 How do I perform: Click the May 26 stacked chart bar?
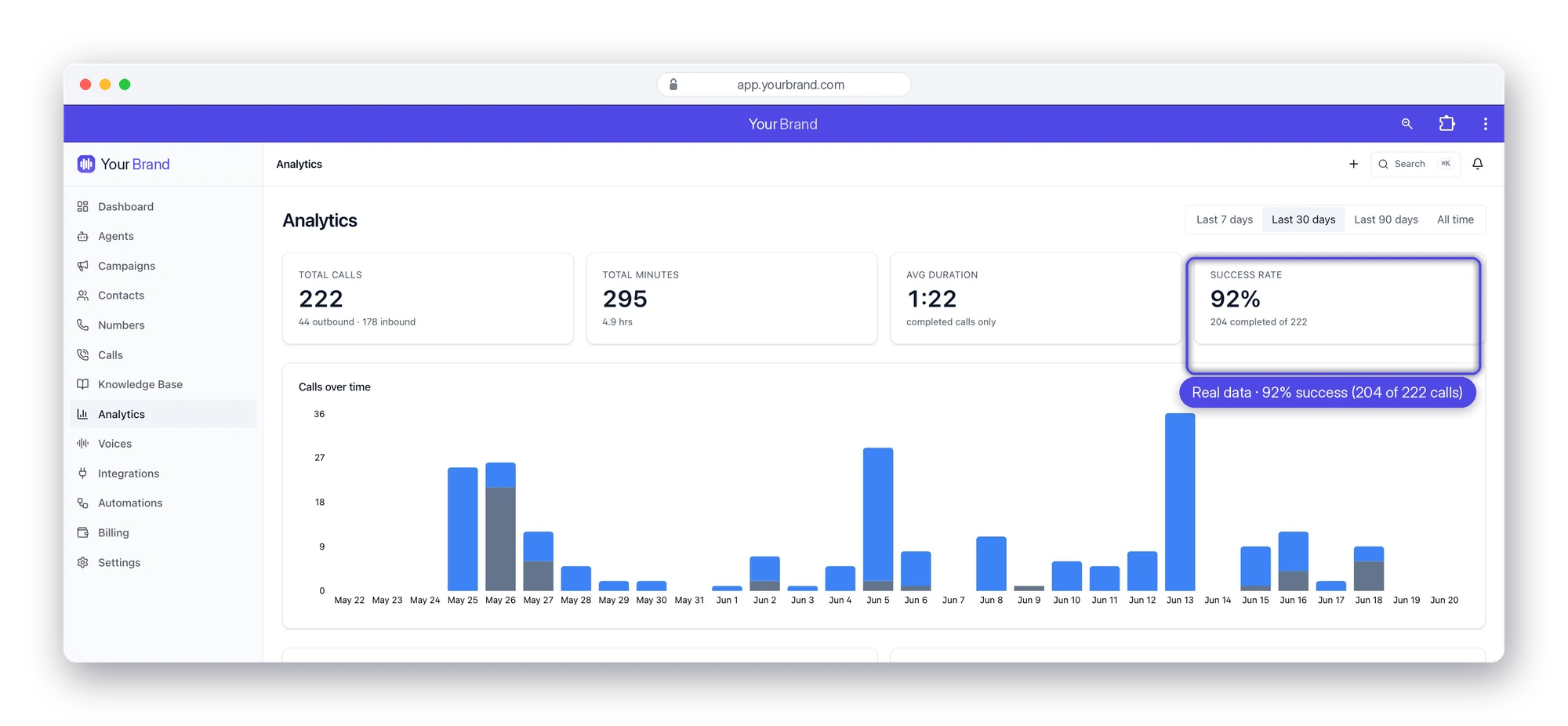(x=500, y=526)
